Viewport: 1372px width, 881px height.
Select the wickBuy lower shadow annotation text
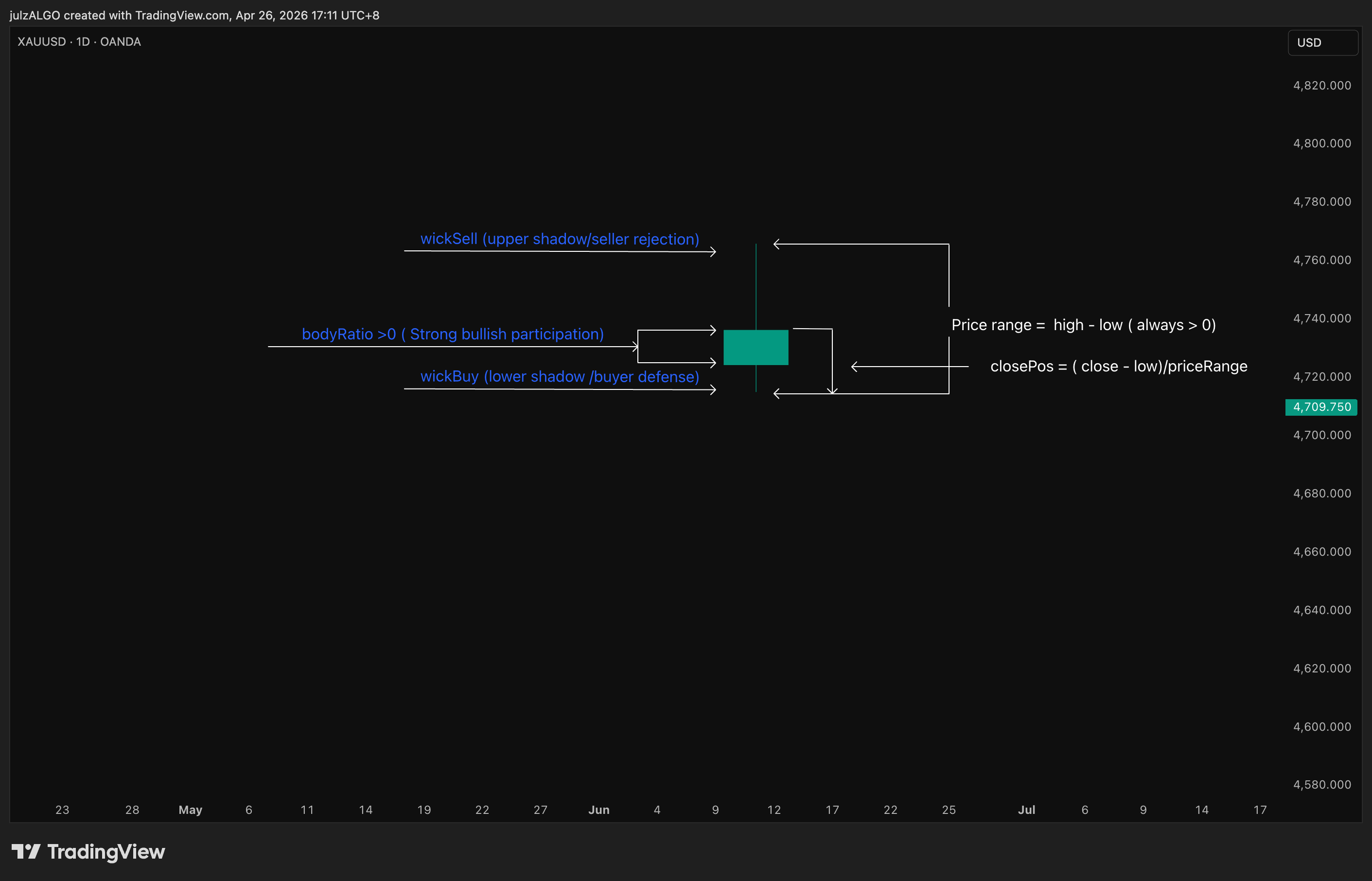560,376
